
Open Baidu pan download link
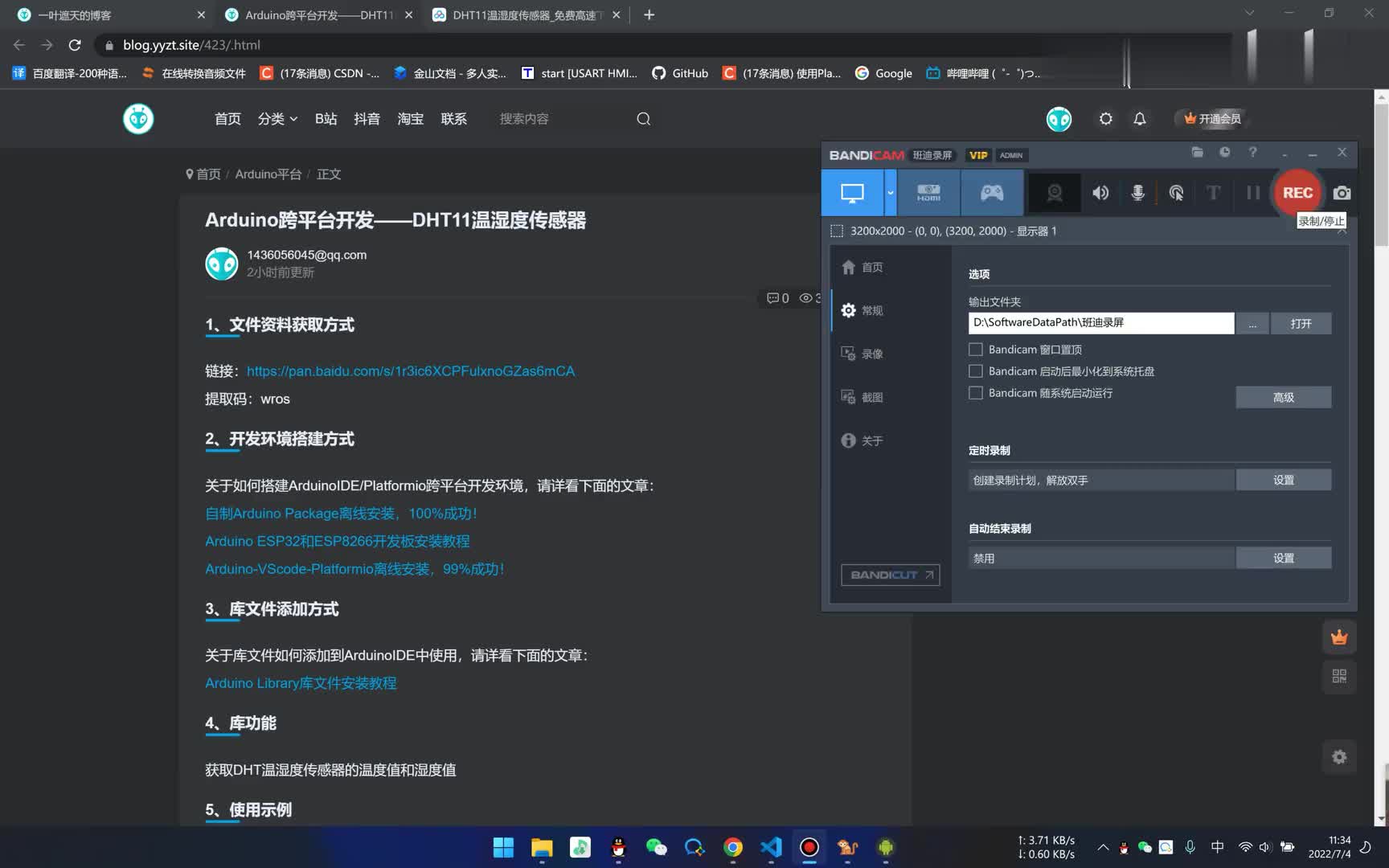click(411, 371)
